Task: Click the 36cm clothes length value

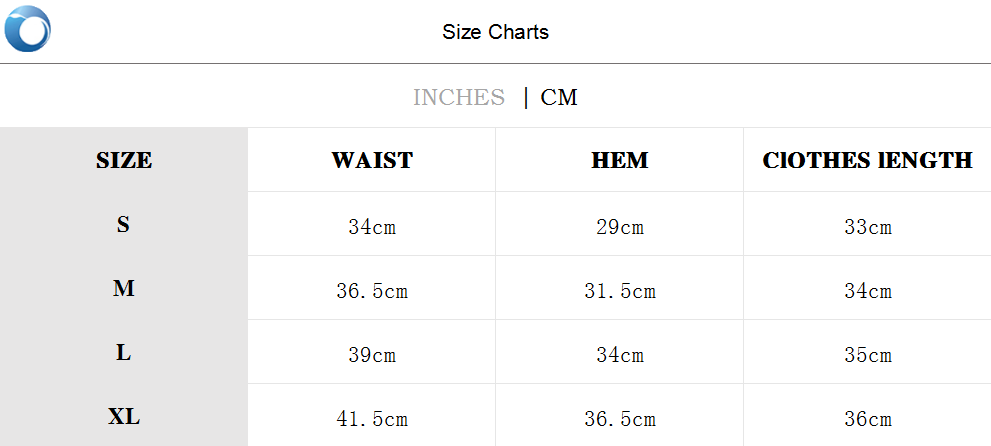Action: [868, 419]
